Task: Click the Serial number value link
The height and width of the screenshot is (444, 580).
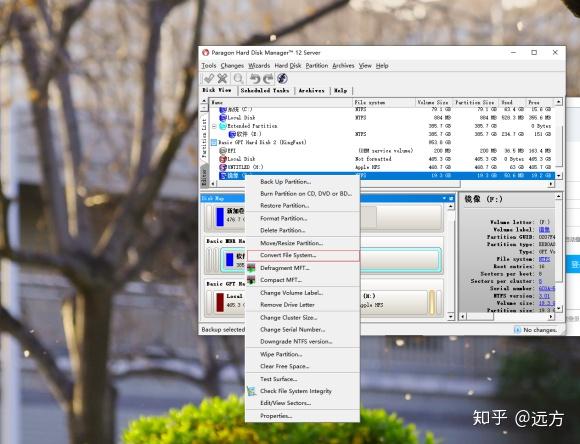Action: [x=547, y=289]
